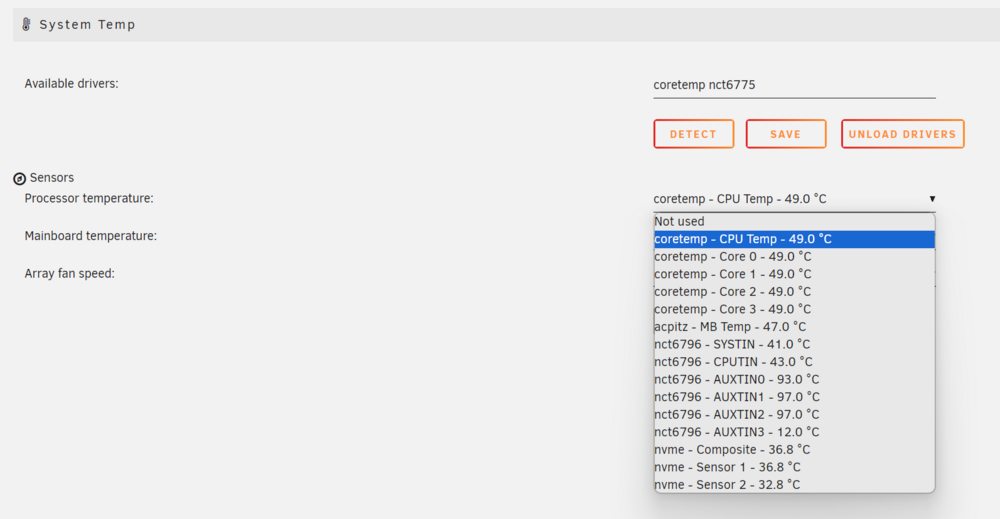The height and width of the screenshot is (519, 1000).
Task: Choose coretemp - Core 2 option
Action: click(x=794, y=291)
